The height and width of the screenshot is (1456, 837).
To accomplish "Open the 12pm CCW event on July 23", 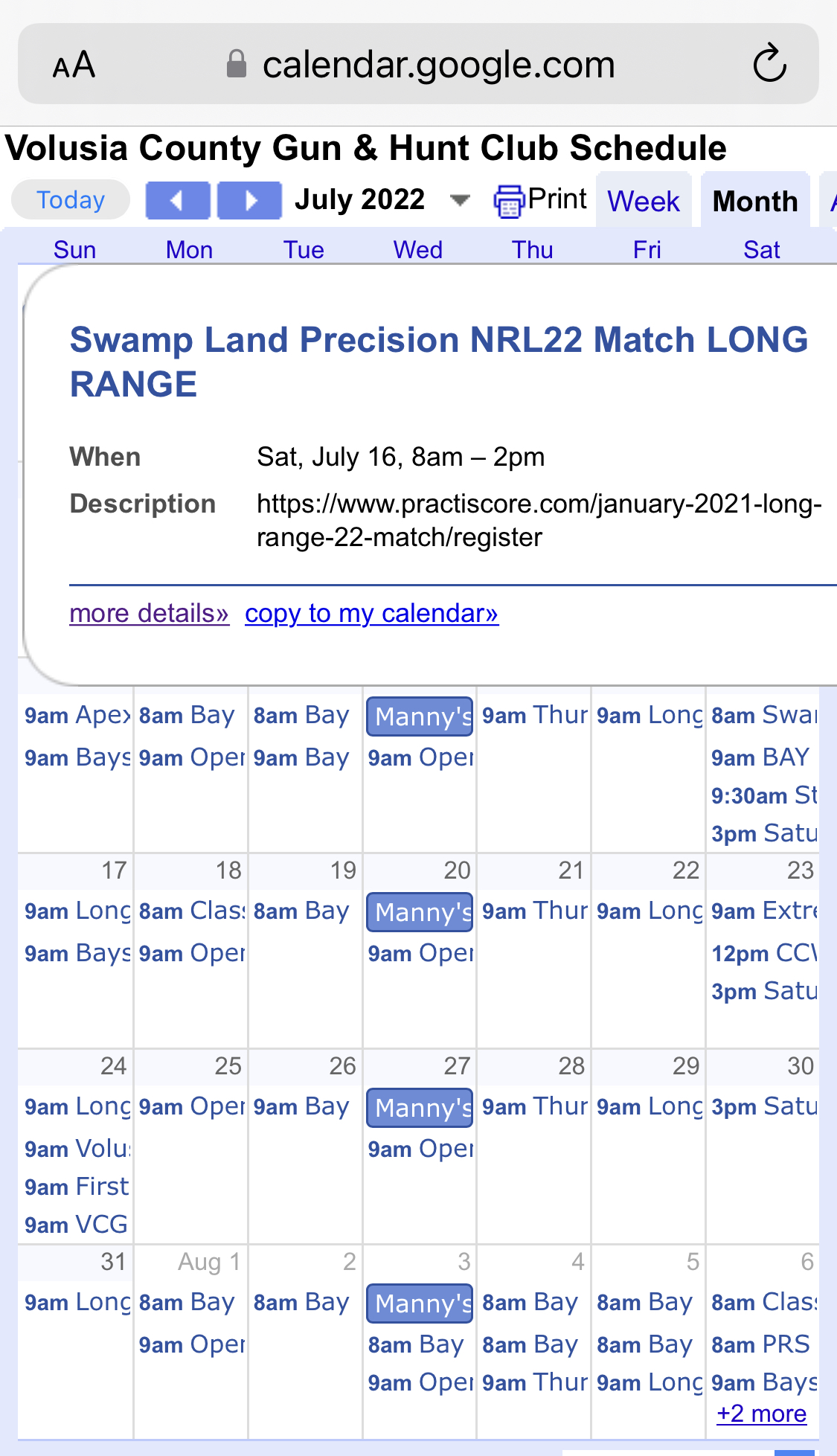I will pyautogui.click(x=763, y=953).
